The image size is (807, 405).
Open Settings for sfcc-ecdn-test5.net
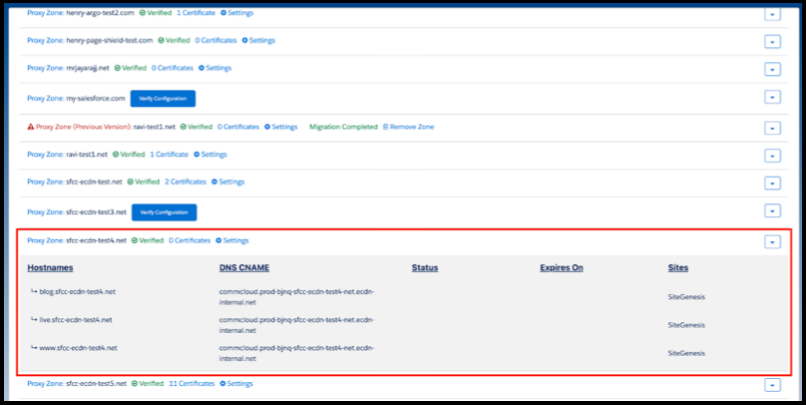coord(236,383)
